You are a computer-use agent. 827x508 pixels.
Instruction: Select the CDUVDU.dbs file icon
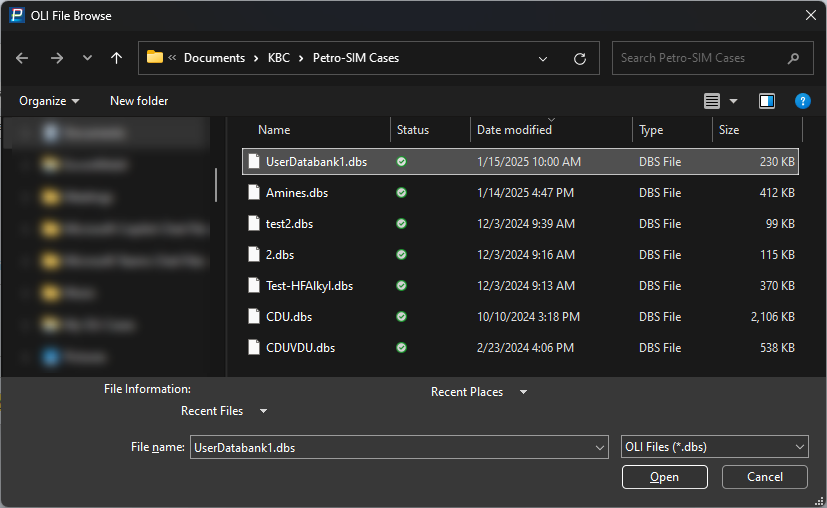[254, 348]
